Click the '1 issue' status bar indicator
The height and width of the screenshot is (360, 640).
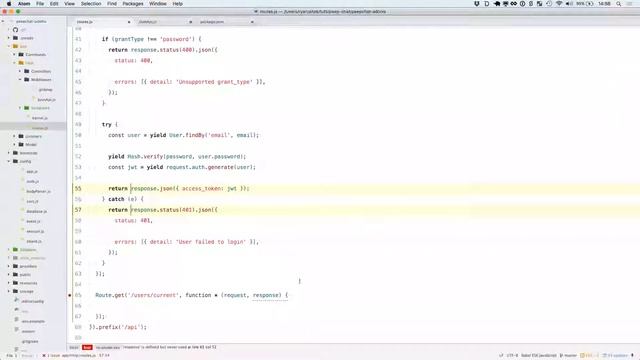(51, 356)
